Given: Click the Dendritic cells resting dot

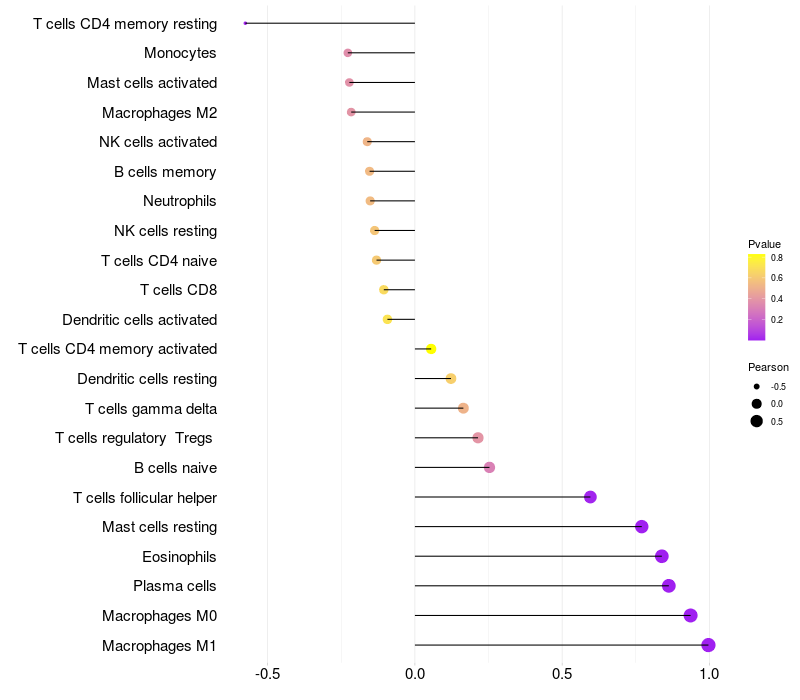Looking at the screenshot, I should click(451, 379).
